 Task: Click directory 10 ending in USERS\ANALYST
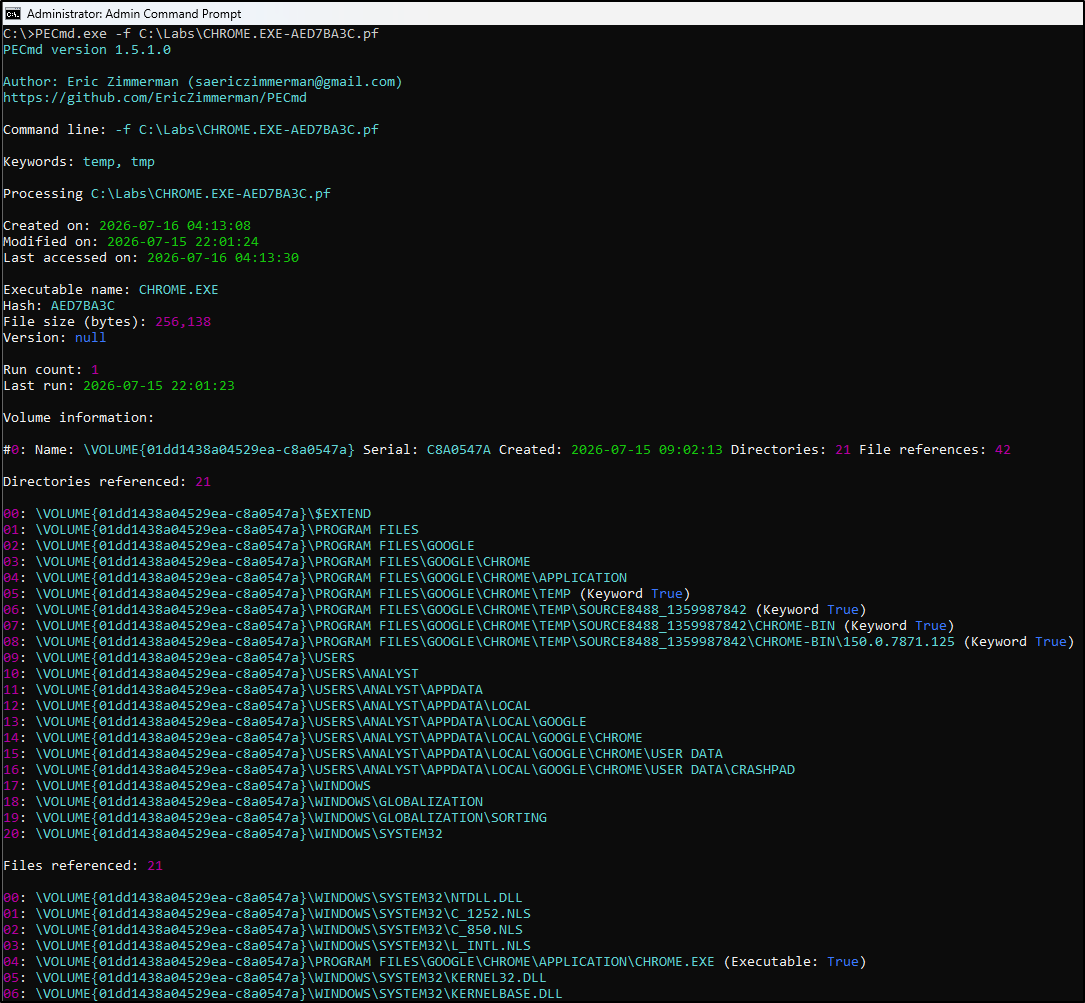211,674
